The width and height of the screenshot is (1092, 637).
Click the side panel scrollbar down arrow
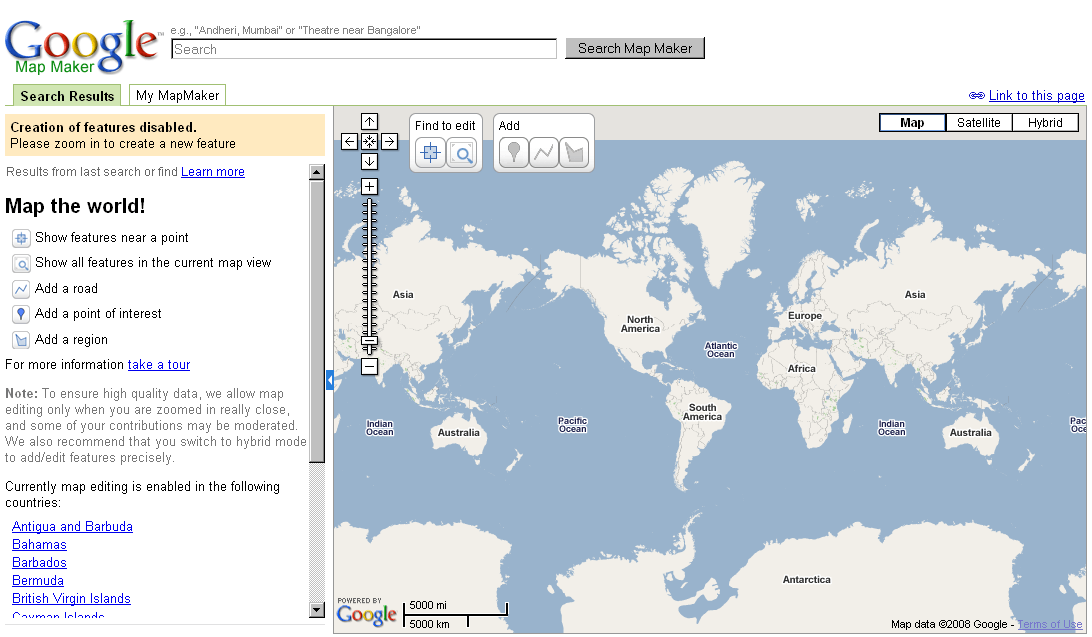click(317, 610)
